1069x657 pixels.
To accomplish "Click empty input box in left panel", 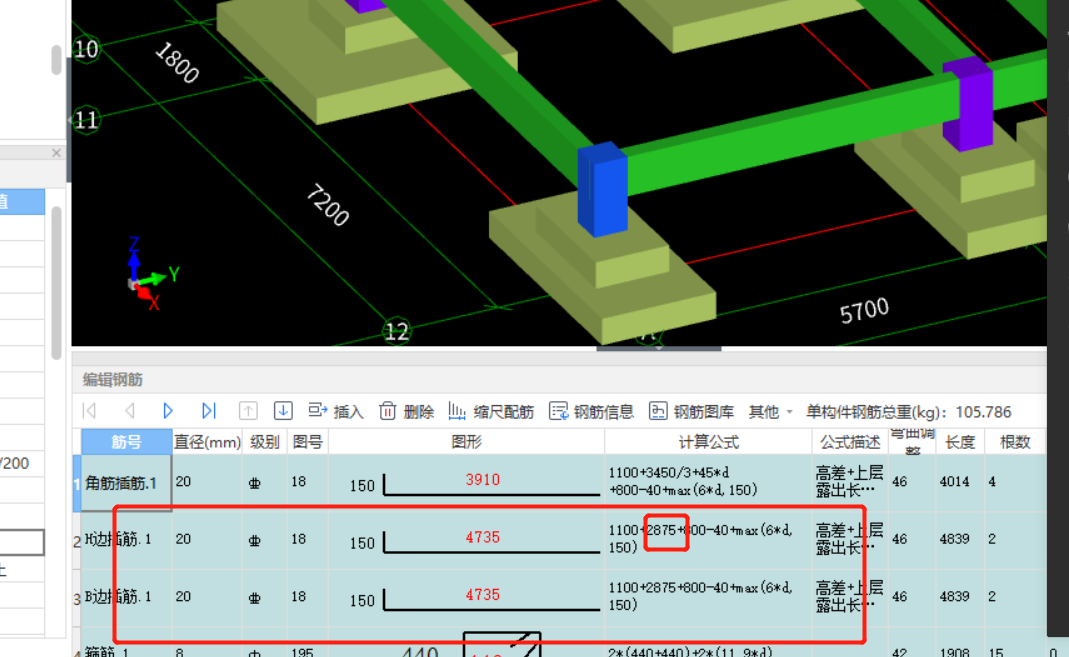I will click(22, 543).
